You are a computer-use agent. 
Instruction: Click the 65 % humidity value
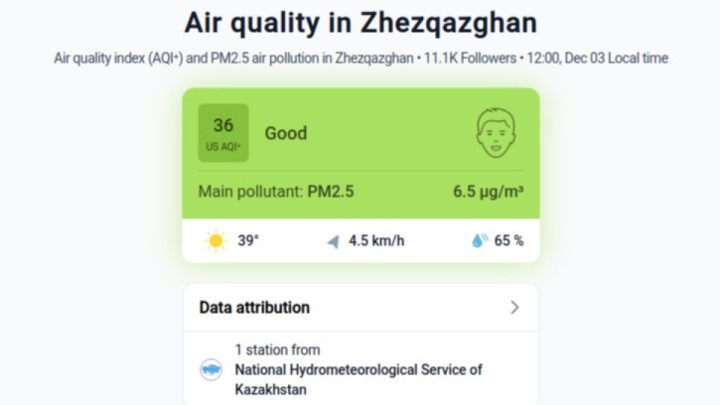(x=509, y=241)
